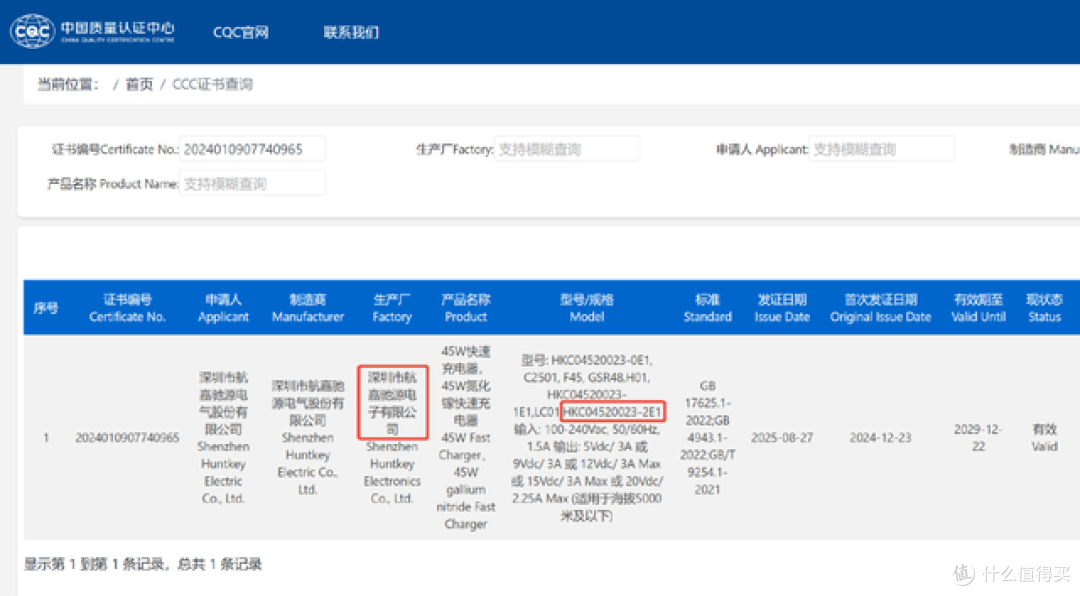Click the 发证日期 Issue Date column header
Screen dimensions: 1080x596
[782, 308]
